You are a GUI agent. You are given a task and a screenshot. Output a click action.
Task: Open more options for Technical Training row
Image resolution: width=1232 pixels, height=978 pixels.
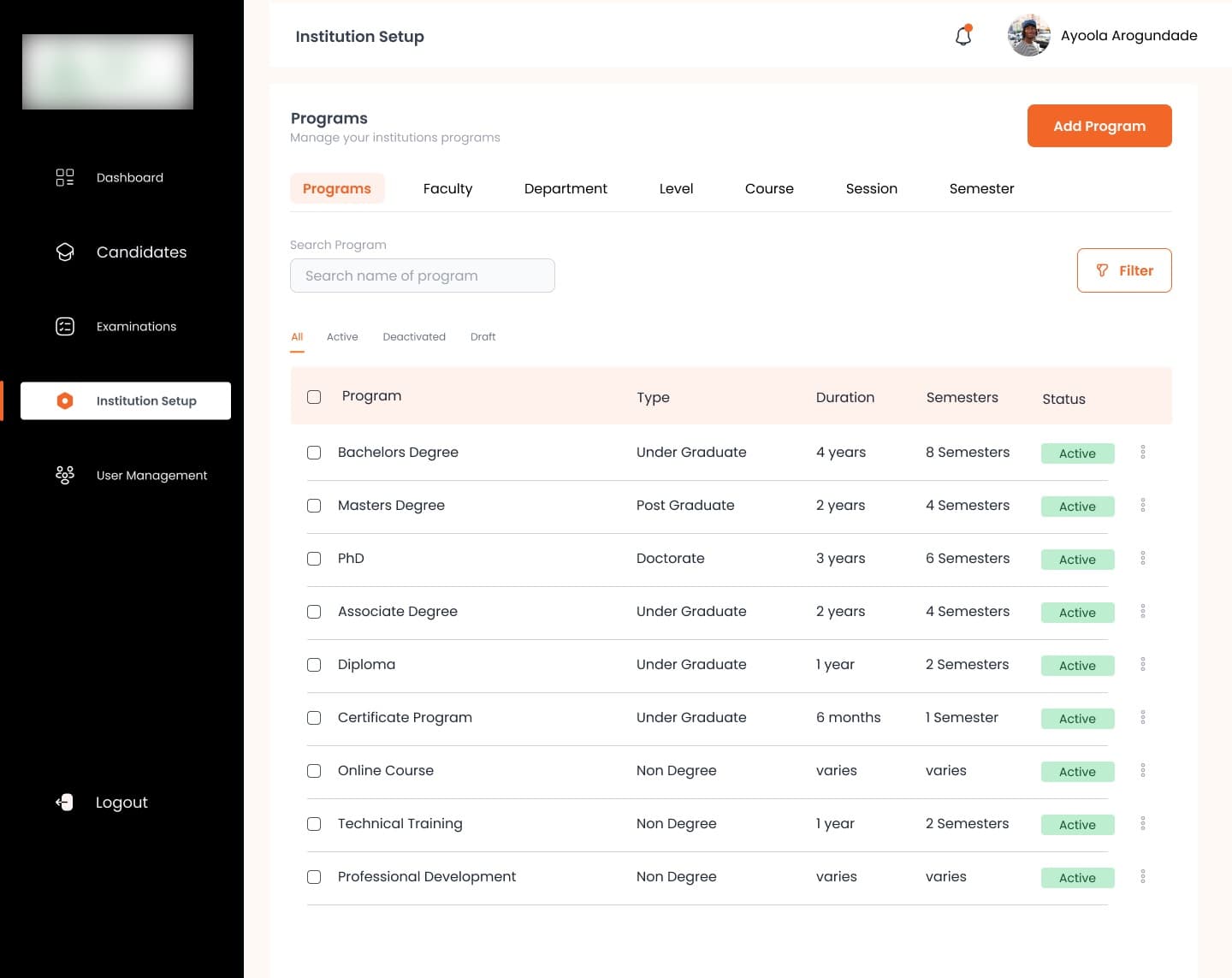(x=1143, y=823)
